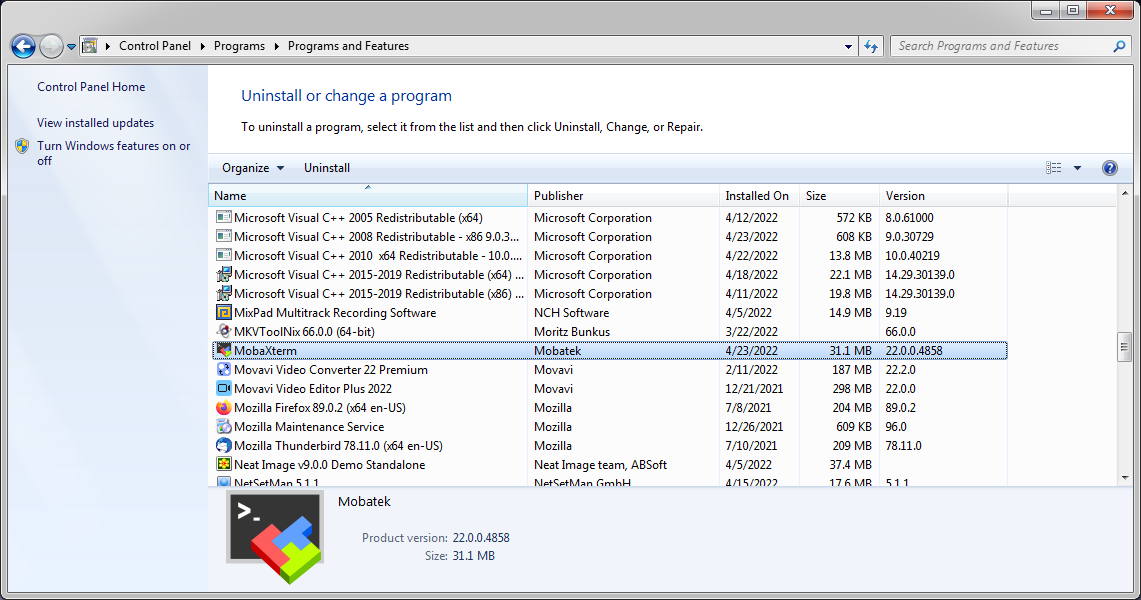
Task: Select the Programs breadcrumb
Action: coord(239,46)
